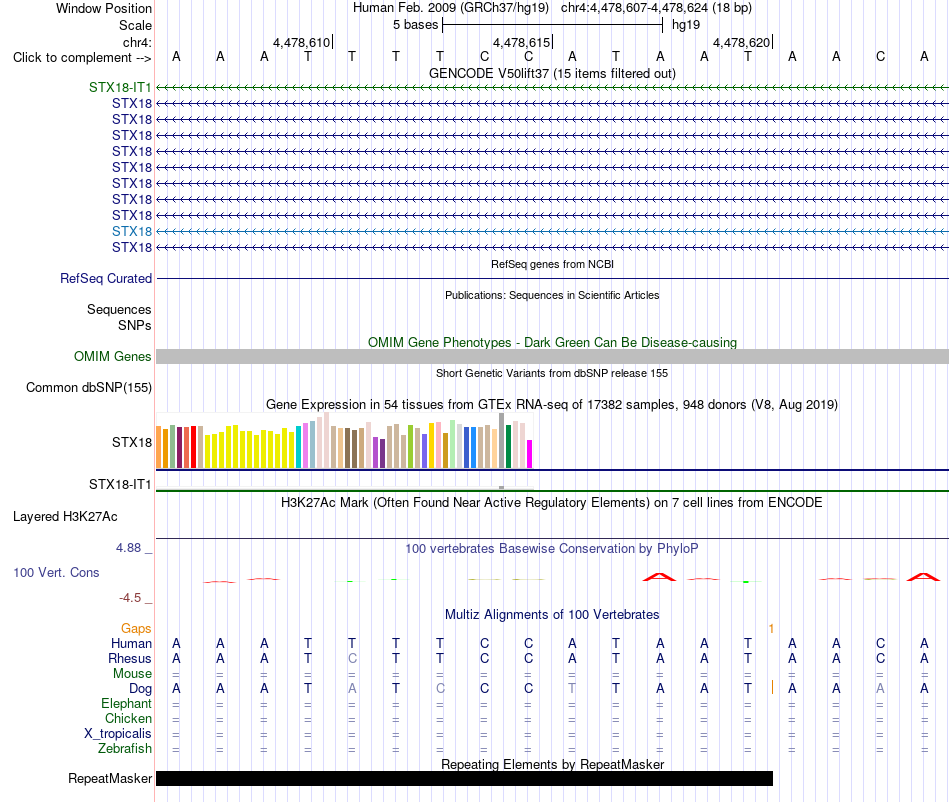Select the Elephant alignment row label
This screenshot has width=950, height=802.
(x=126, y=703)
